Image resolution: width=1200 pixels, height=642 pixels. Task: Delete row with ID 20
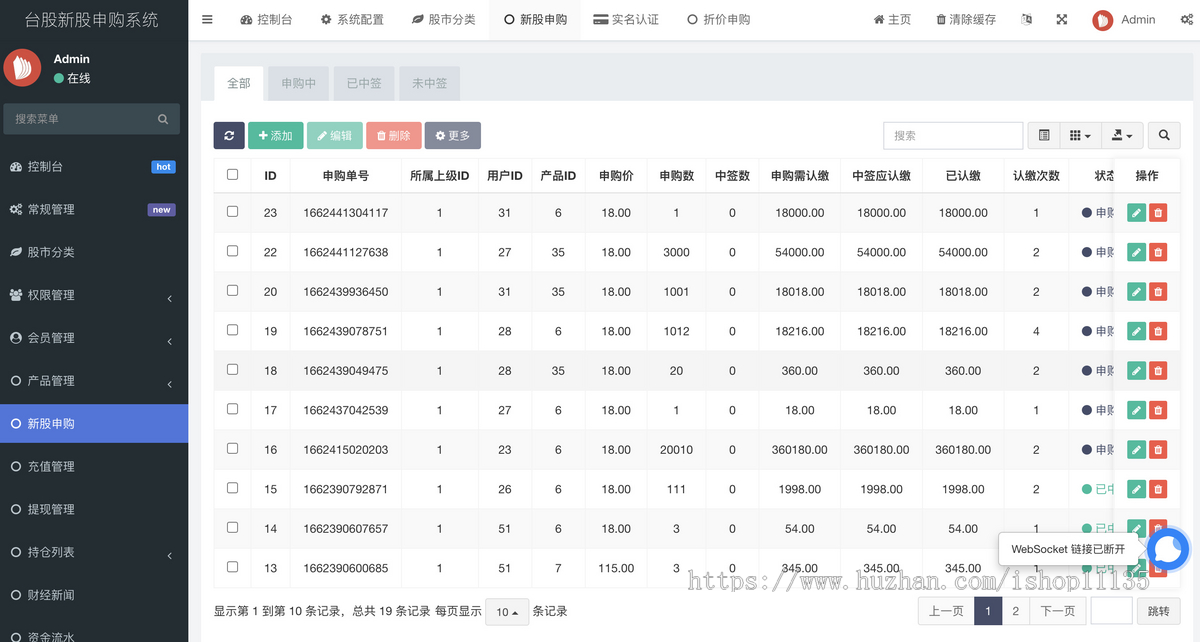point(1158,291)
